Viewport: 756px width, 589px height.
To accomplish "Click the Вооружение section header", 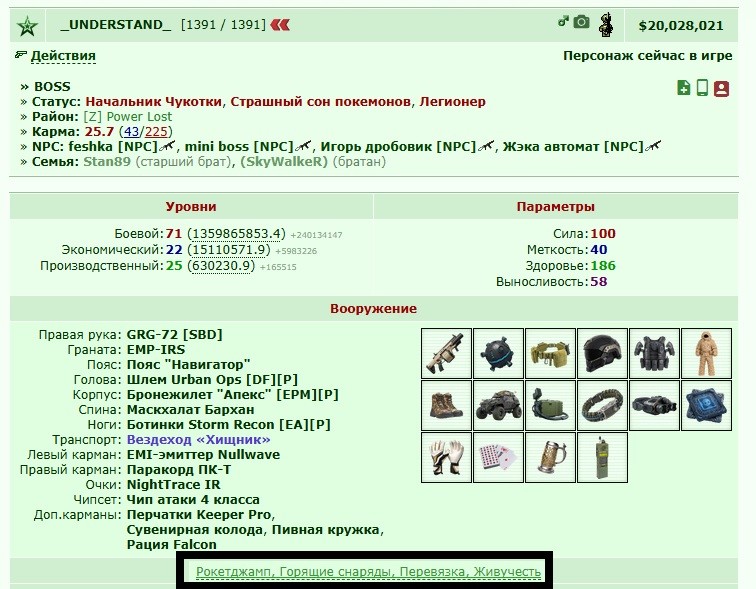I will point(373,308).
